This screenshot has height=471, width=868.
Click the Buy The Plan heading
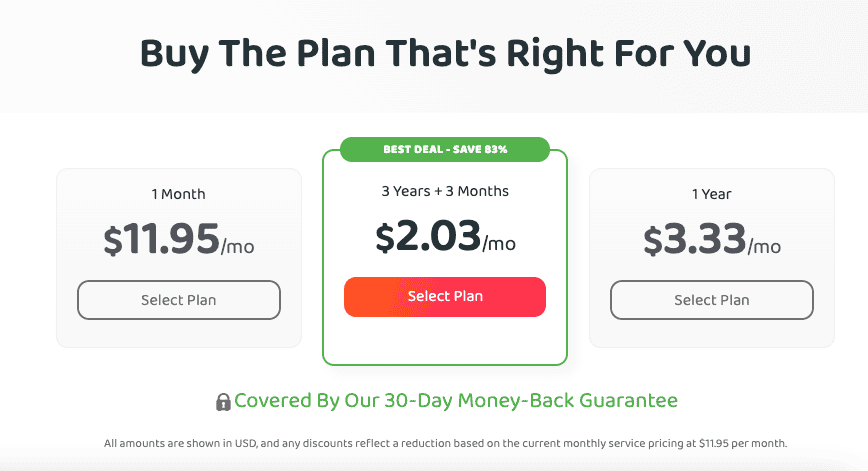445,54
